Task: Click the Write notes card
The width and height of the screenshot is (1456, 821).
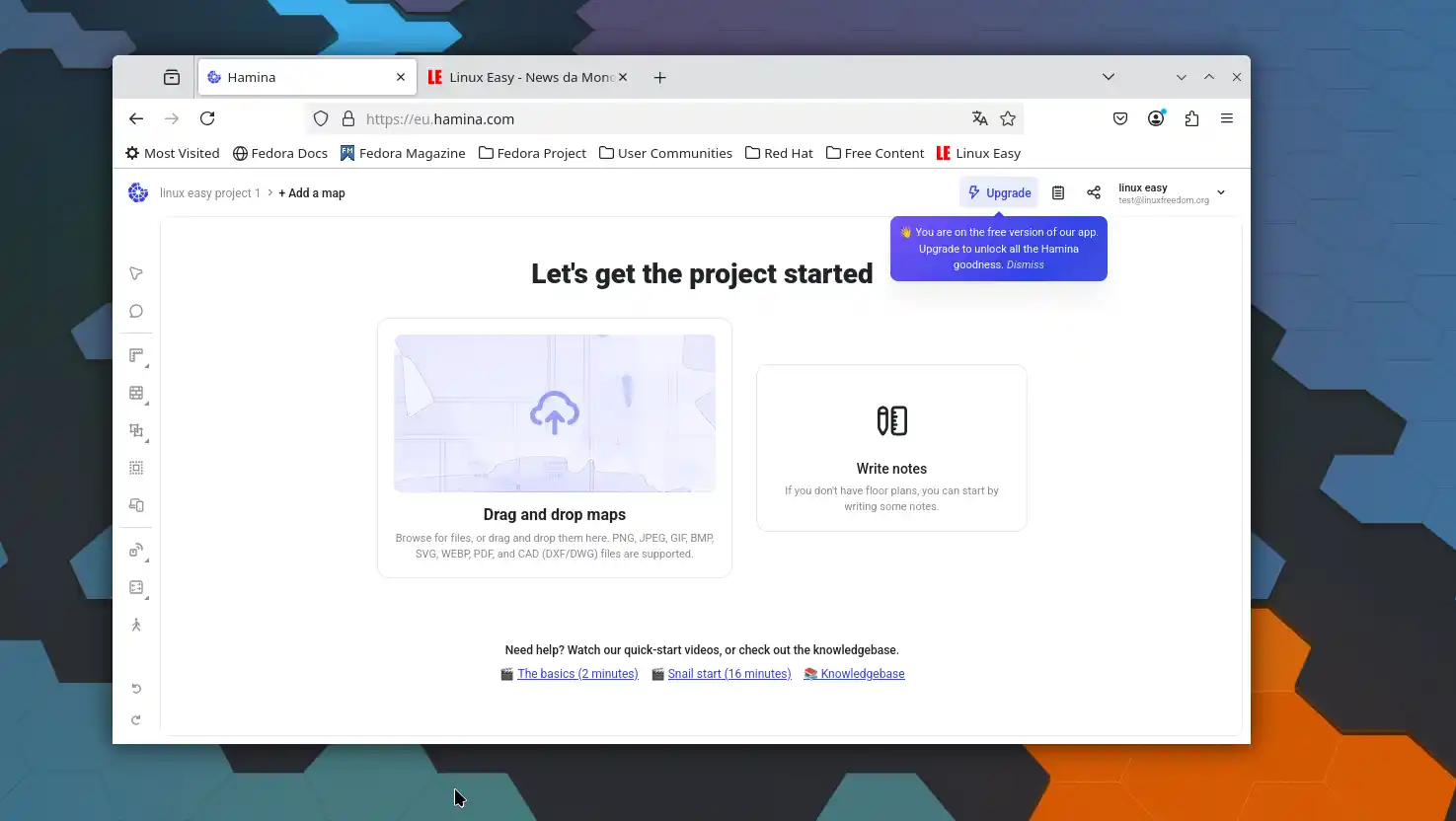Action: (x=891, y=448)
